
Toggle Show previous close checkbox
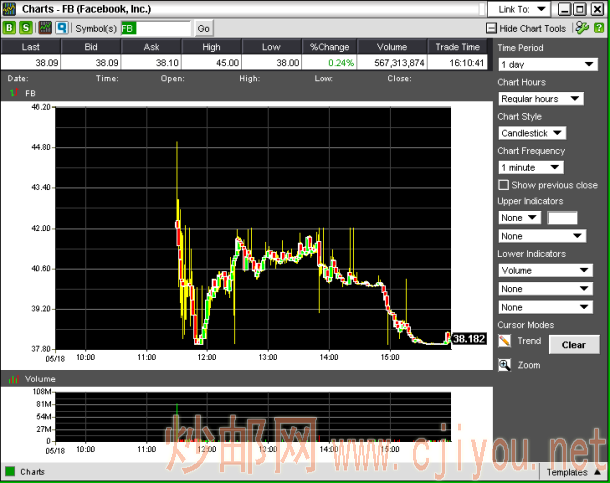click(x=503, y=185)
